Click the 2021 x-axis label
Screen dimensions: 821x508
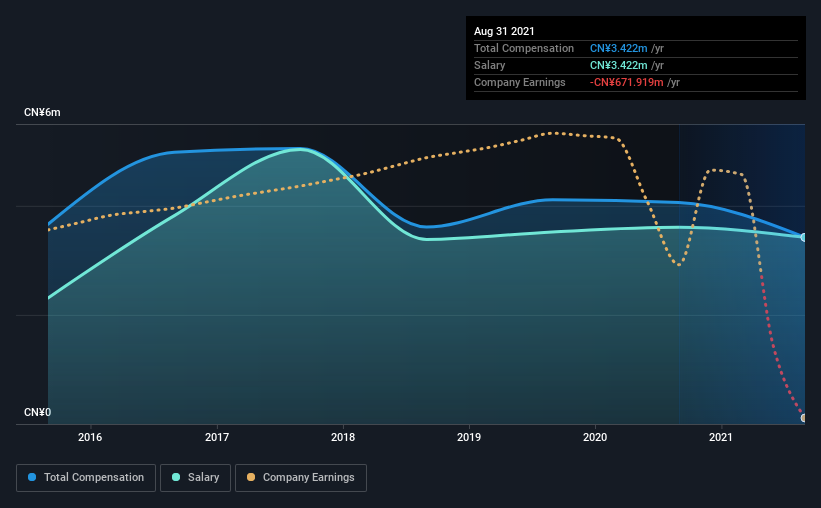tap(721, 437)
